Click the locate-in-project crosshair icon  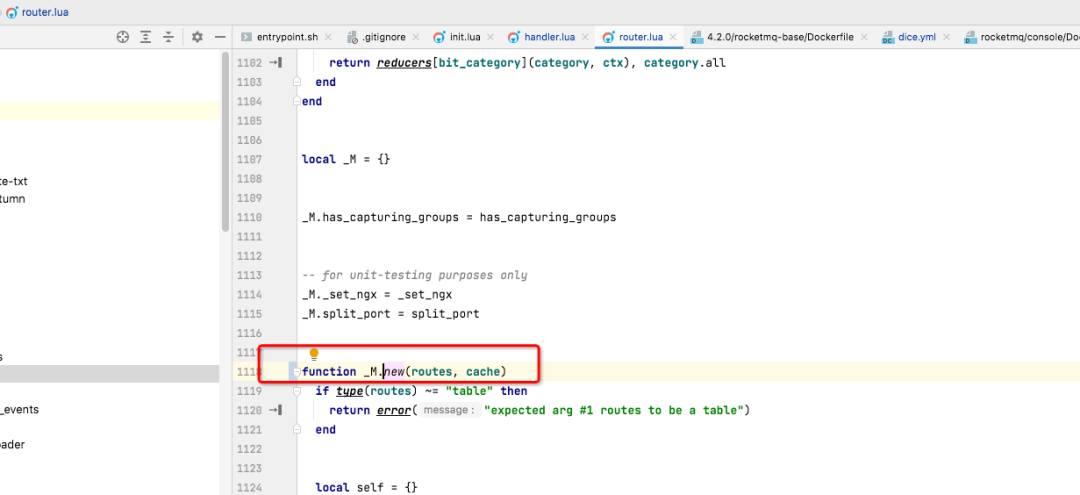click(123, 37)
